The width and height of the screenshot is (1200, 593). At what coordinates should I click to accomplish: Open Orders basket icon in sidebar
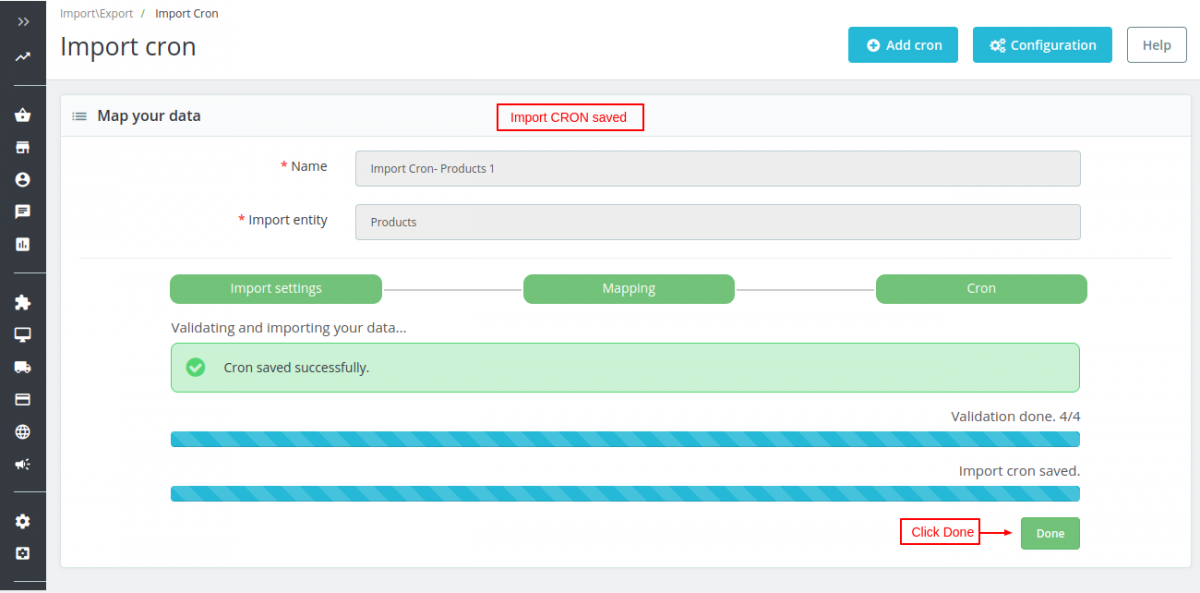23,115
